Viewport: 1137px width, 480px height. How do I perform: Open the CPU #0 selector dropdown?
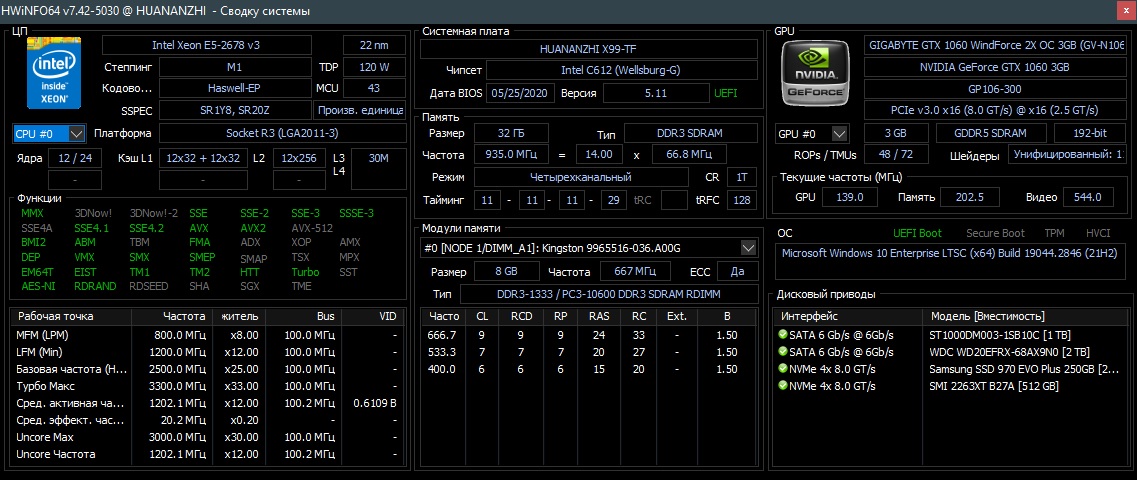tap(49, 133)
